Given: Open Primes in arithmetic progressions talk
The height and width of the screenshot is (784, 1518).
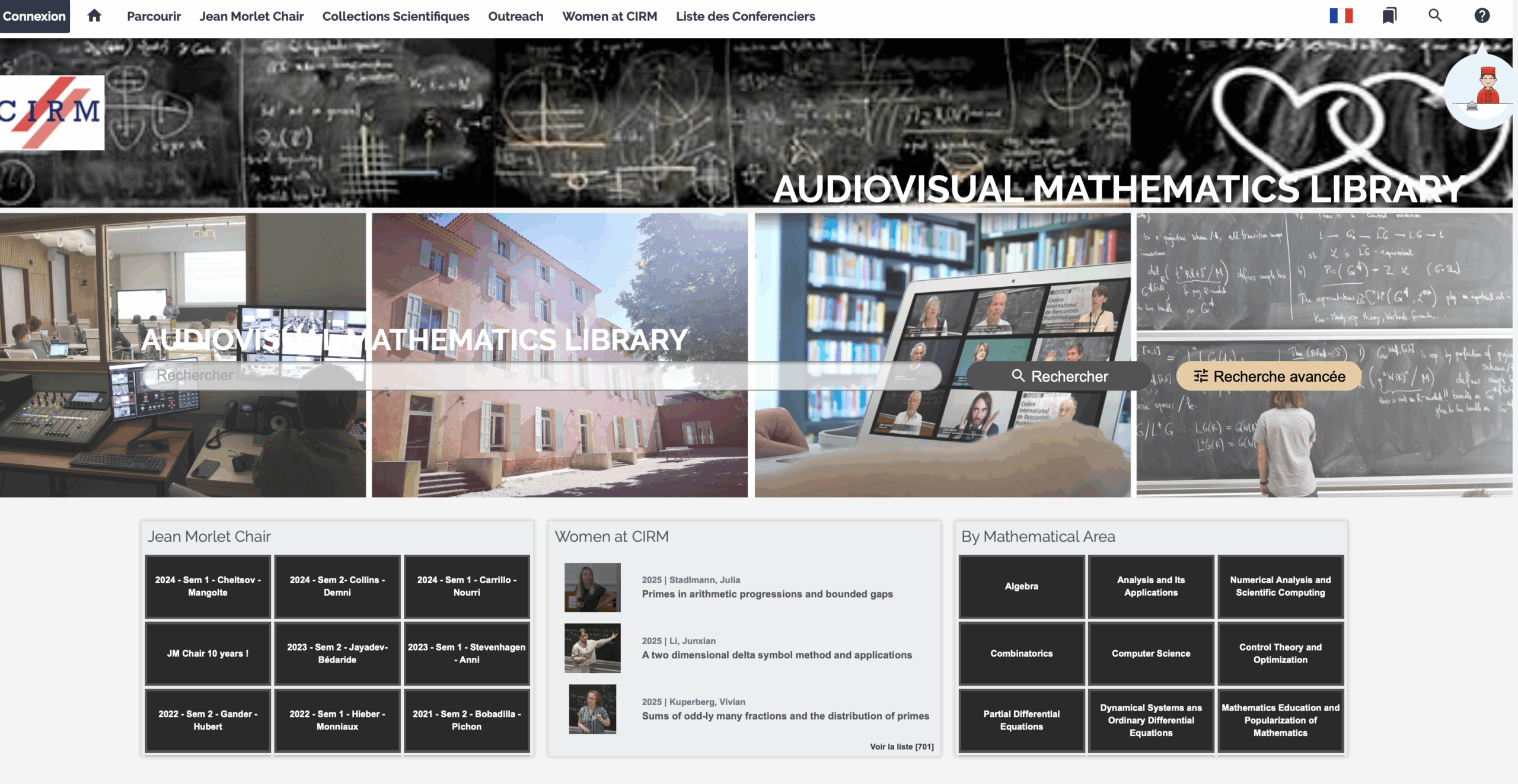Looking at the screenshot, I should pos(767,594).
